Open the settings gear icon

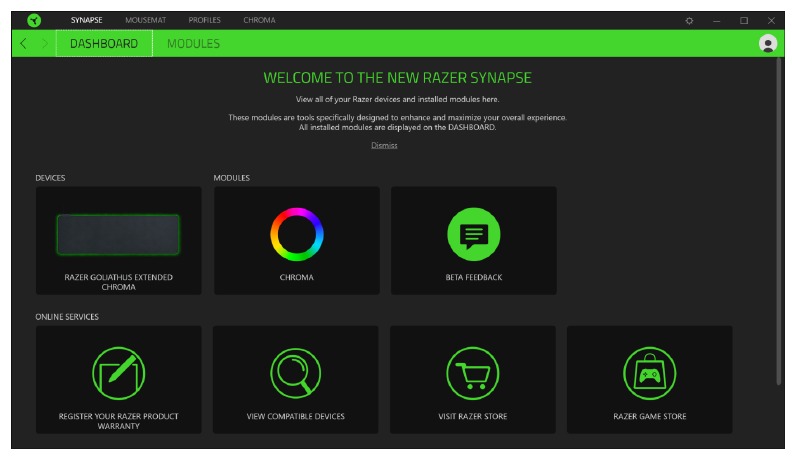pyautogui.click(x=689, y=21)
